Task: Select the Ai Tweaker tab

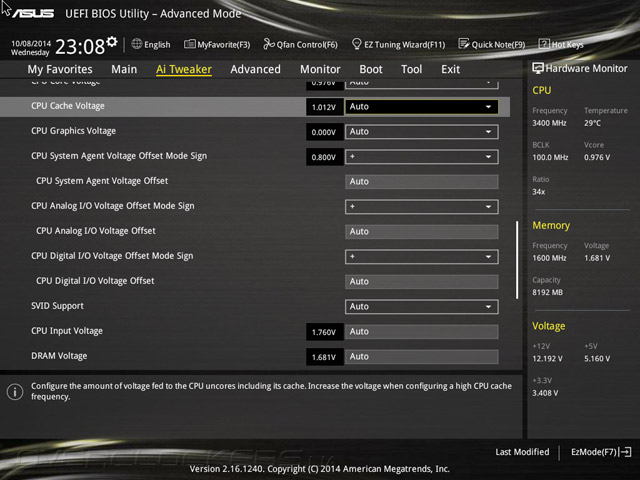Action: 184,69
